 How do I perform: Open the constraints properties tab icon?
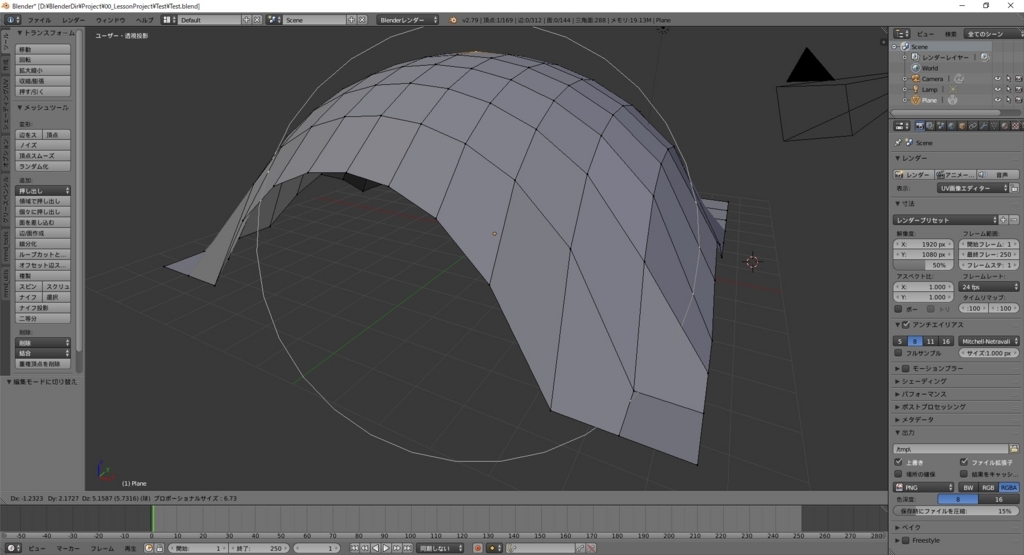973,126
